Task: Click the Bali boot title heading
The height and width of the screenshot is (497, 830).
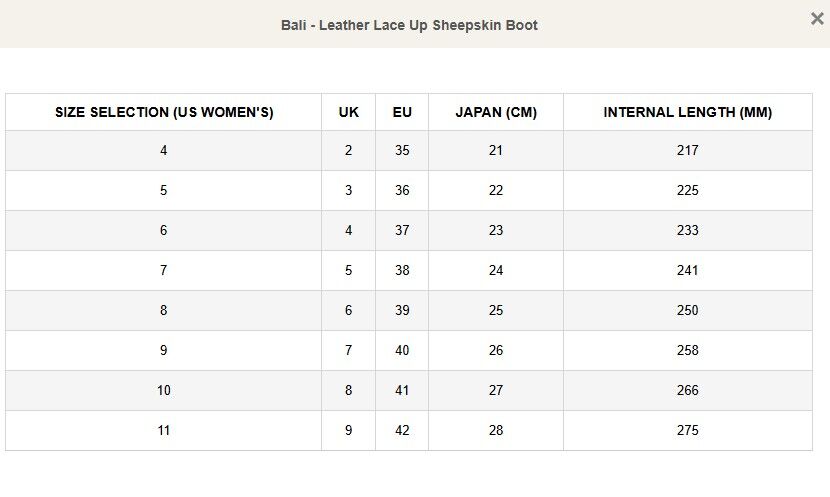Action: tap(409, 25)
